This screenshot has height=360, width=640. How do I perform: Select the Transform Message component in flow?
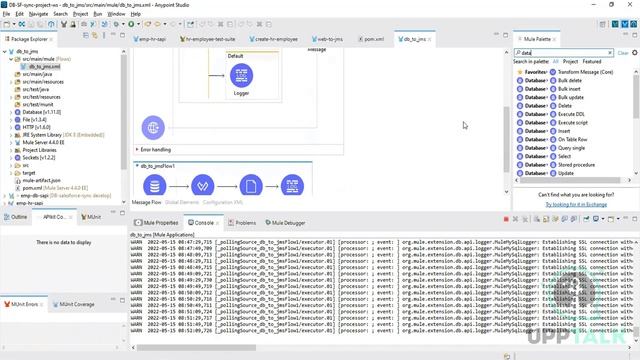[x=202, y=186]
